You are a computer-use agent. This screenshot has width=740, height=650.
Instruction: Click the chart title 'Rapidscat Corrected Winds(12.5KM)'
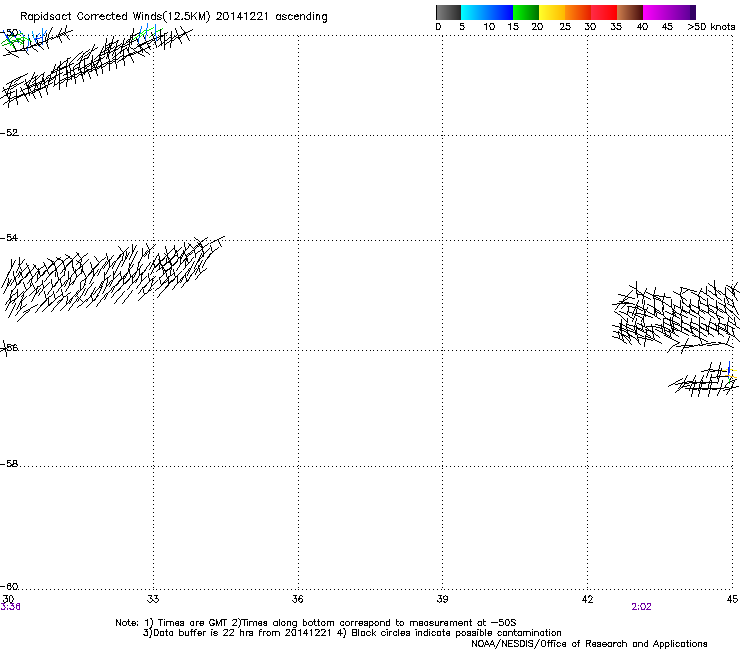[115, 17]
